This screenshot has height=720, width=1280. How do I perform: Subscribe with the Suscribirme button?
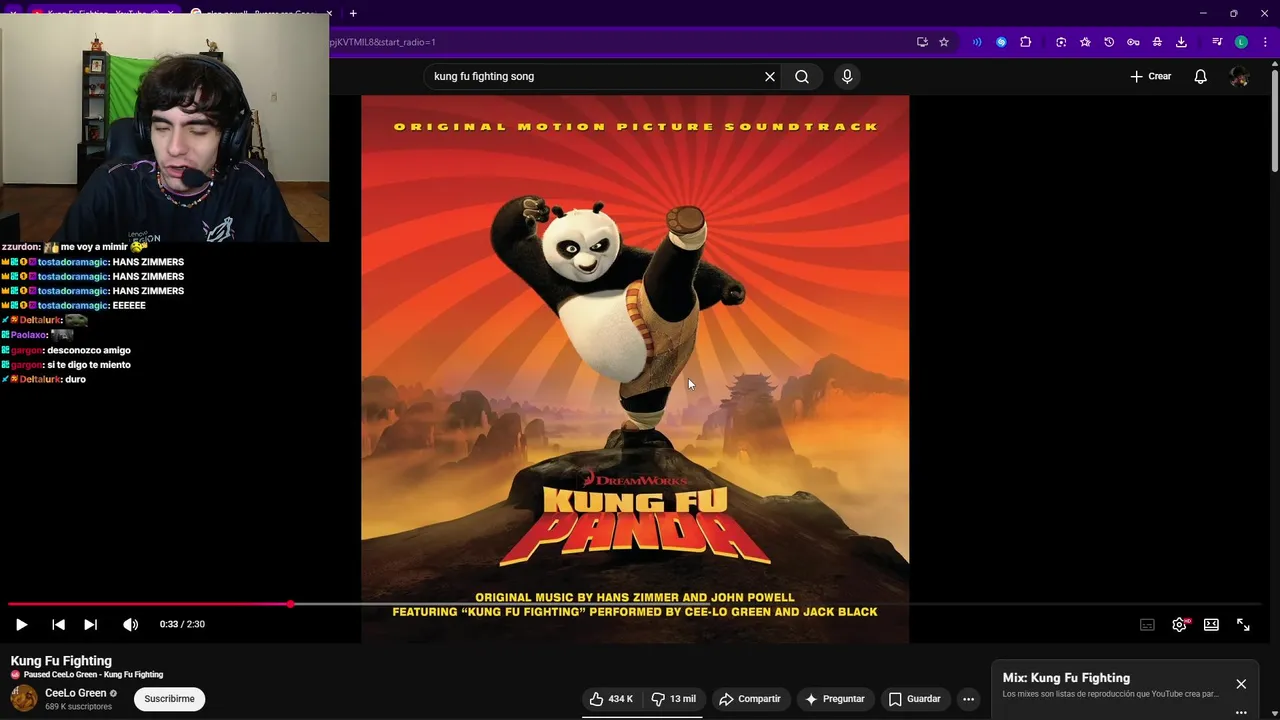point(169,699)
